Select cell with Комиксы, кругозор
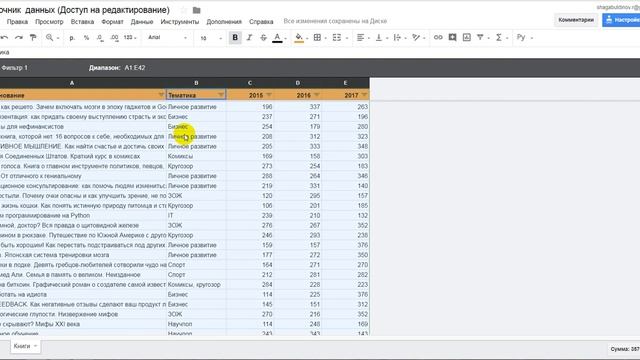Image resolution: width=640 pixels, height=360 pixels. point(196,284)
